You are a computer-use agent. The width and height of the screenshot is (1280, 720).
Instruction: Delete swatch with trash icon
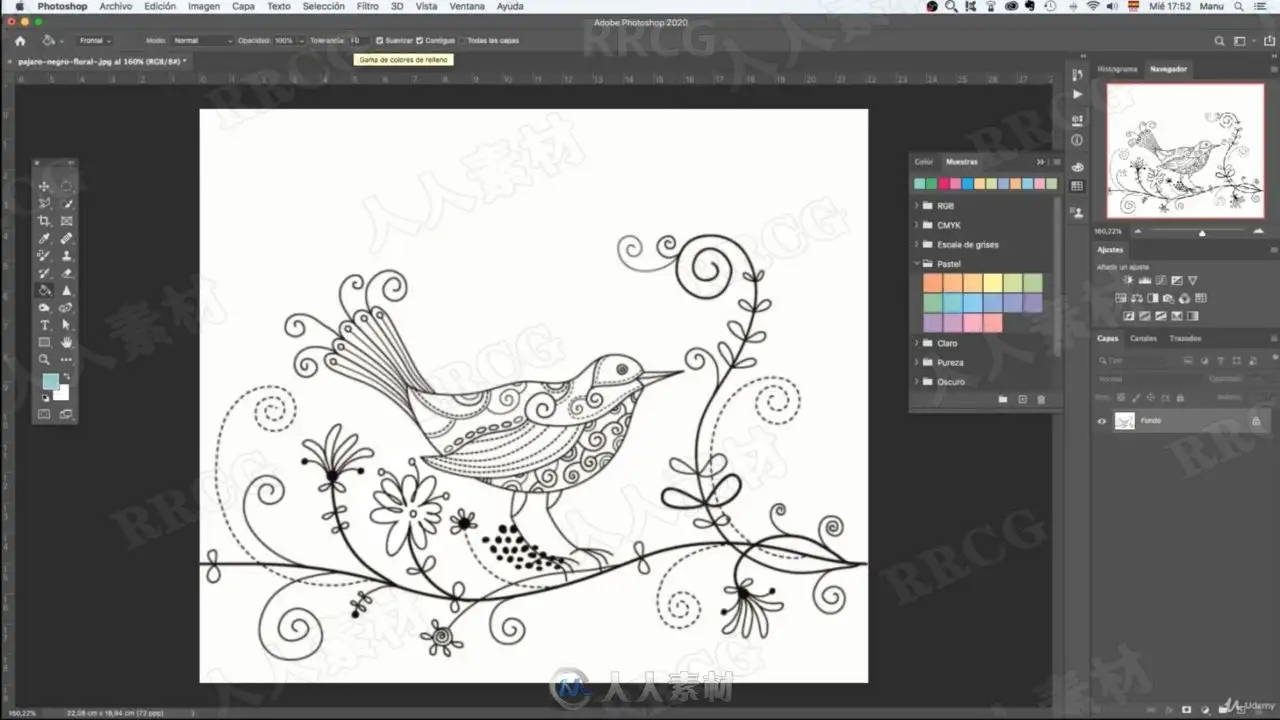pos(1041,400)
